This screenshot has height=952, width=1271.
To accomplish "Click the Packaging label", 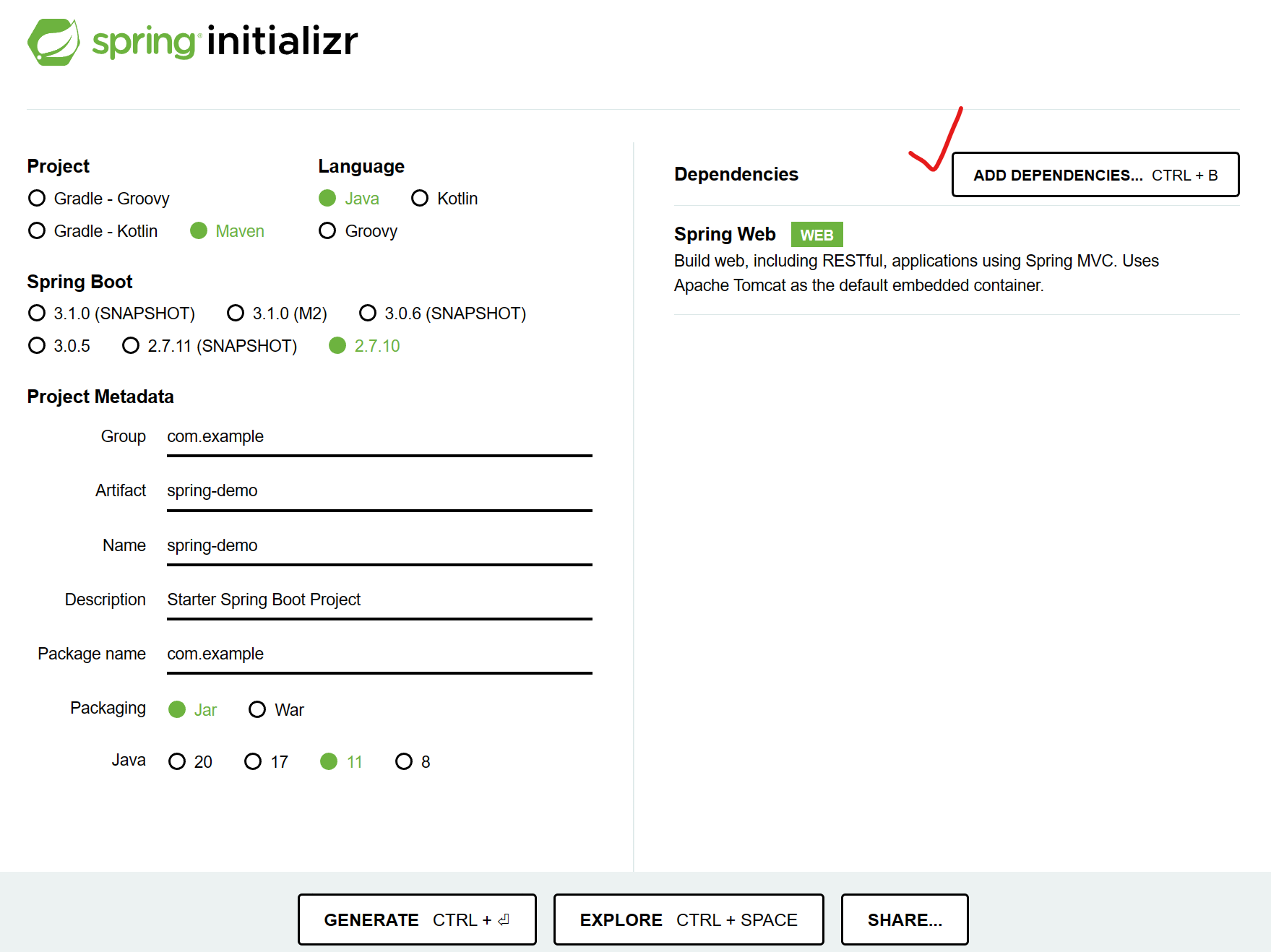I will (108, 709).
